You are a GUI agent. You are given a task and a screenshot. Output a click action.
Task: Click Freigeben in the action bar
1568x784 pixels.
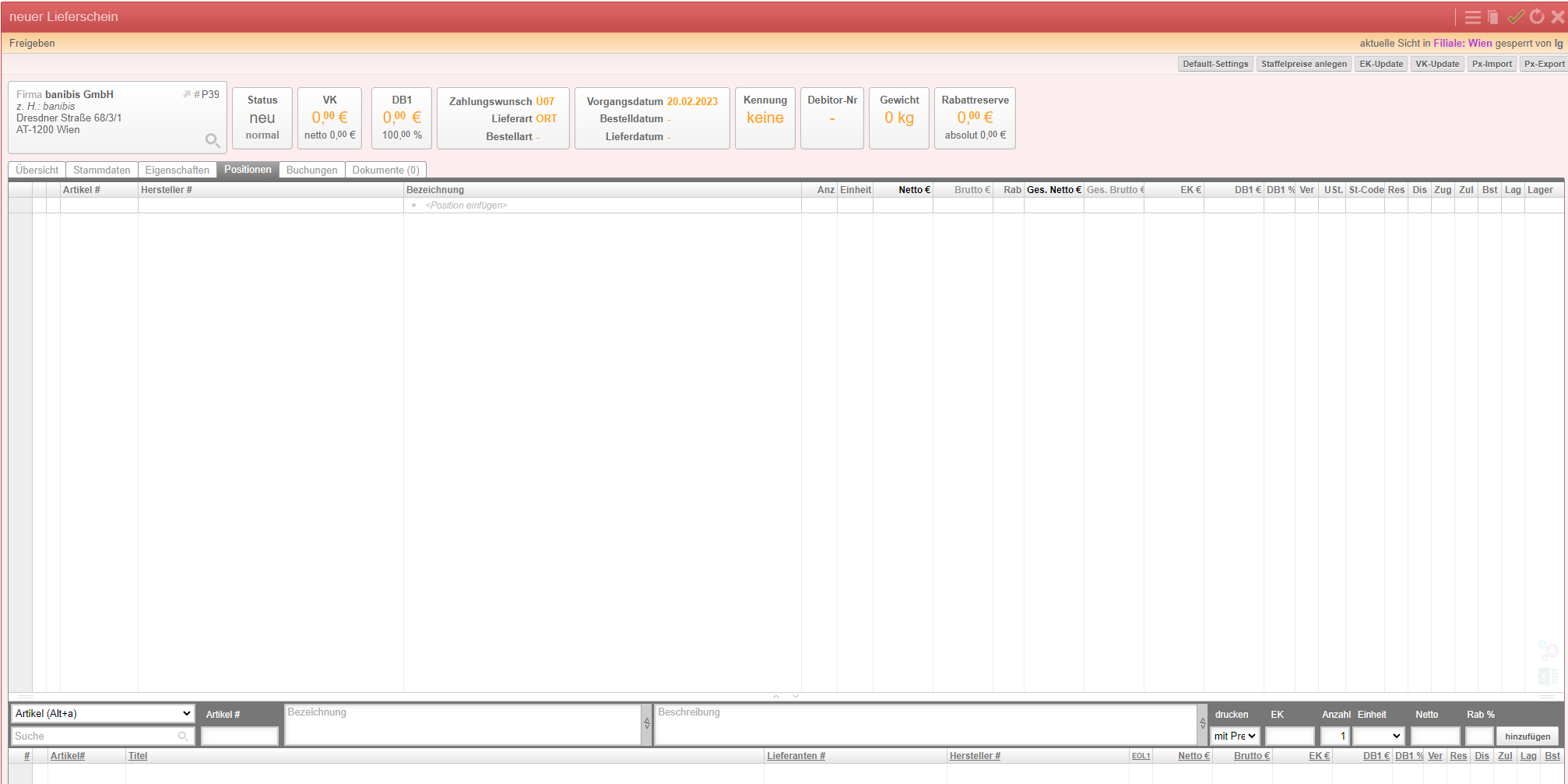[x=32, y=43]
